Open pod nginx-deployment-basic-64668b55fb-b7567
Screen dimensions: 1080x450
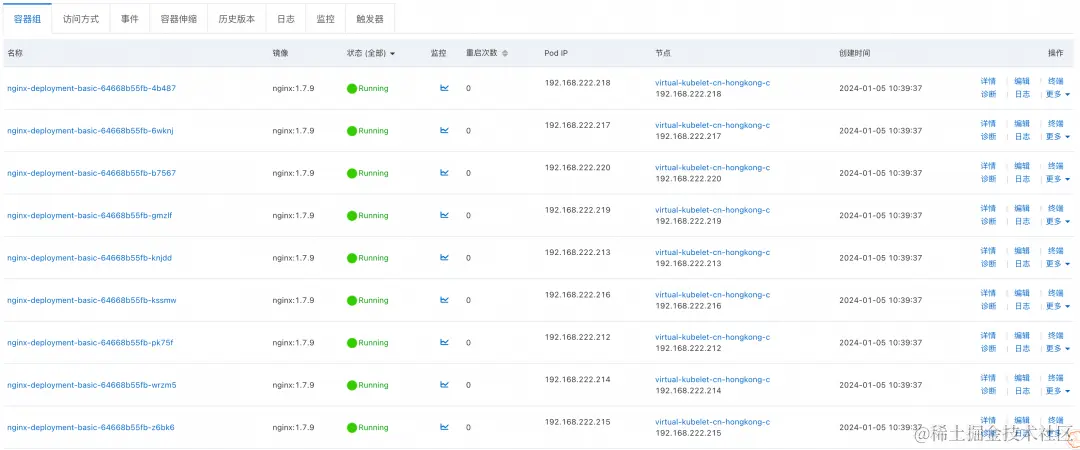(92, 173)
